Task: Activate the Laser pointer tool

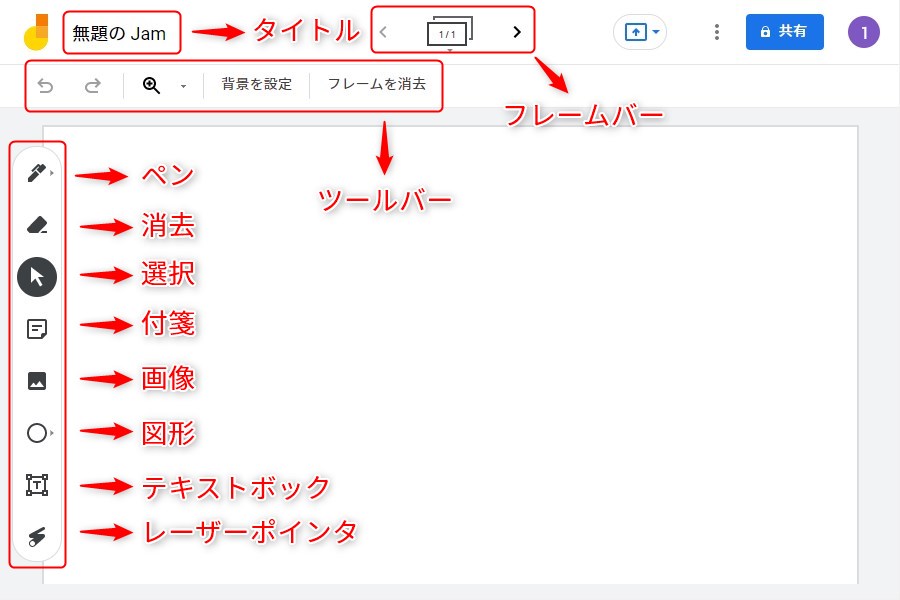Action: pyautogui.click(x=37, y=537)
